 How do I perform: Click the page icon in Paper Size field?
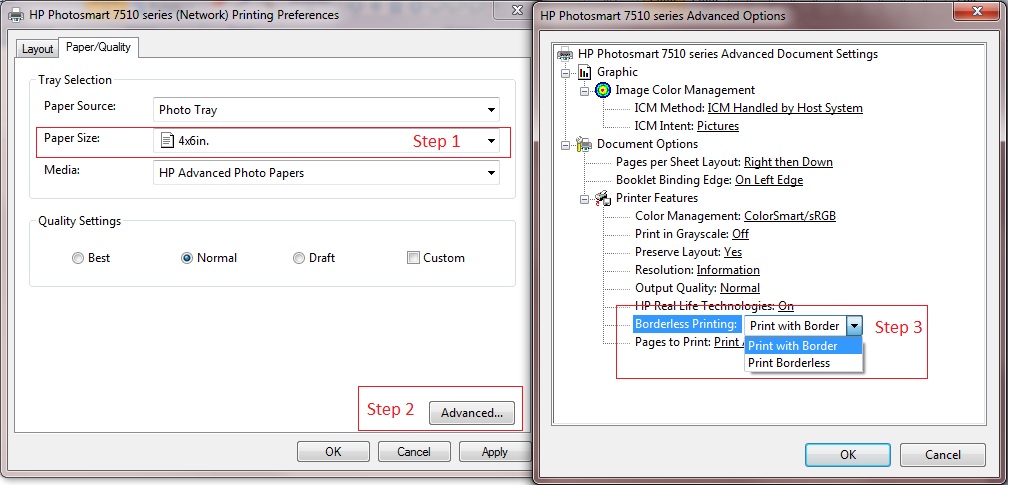coord(167,140)
